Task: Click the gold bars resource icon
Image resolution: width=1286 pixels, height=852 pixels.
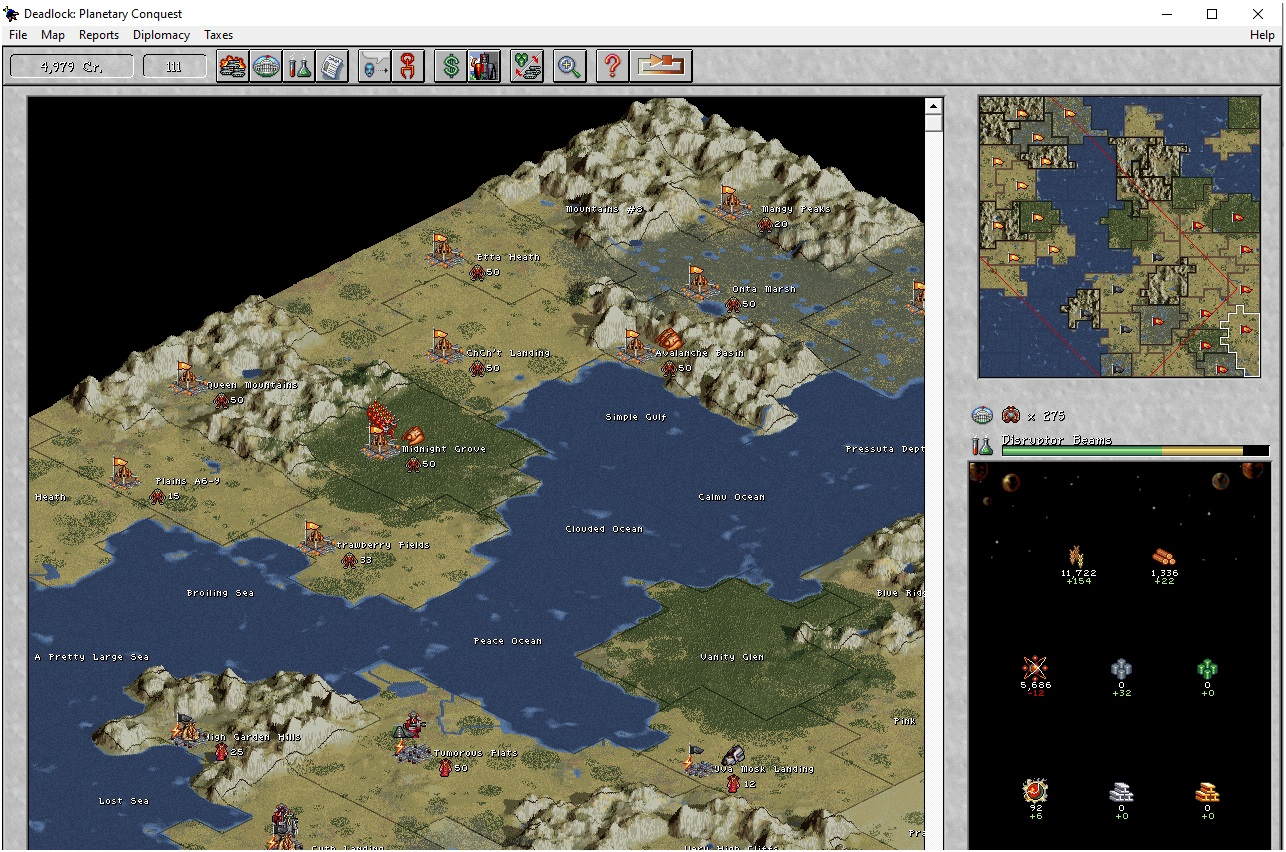Action: tap(1207, 793)
